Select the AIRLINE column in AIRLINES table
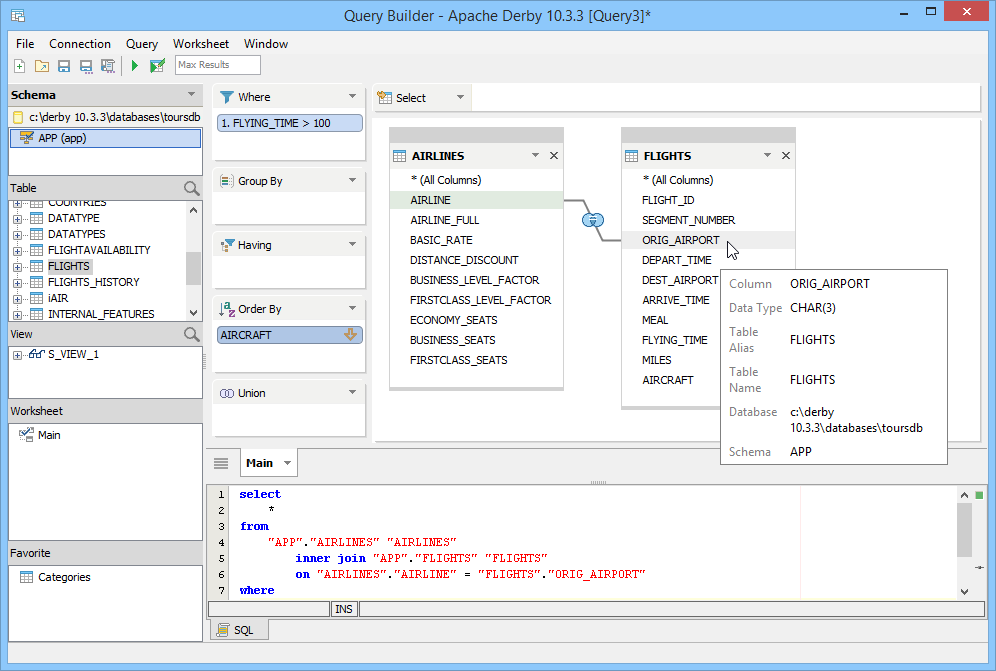The width and height of the screenshot is (996, 671). pos(476,200)
